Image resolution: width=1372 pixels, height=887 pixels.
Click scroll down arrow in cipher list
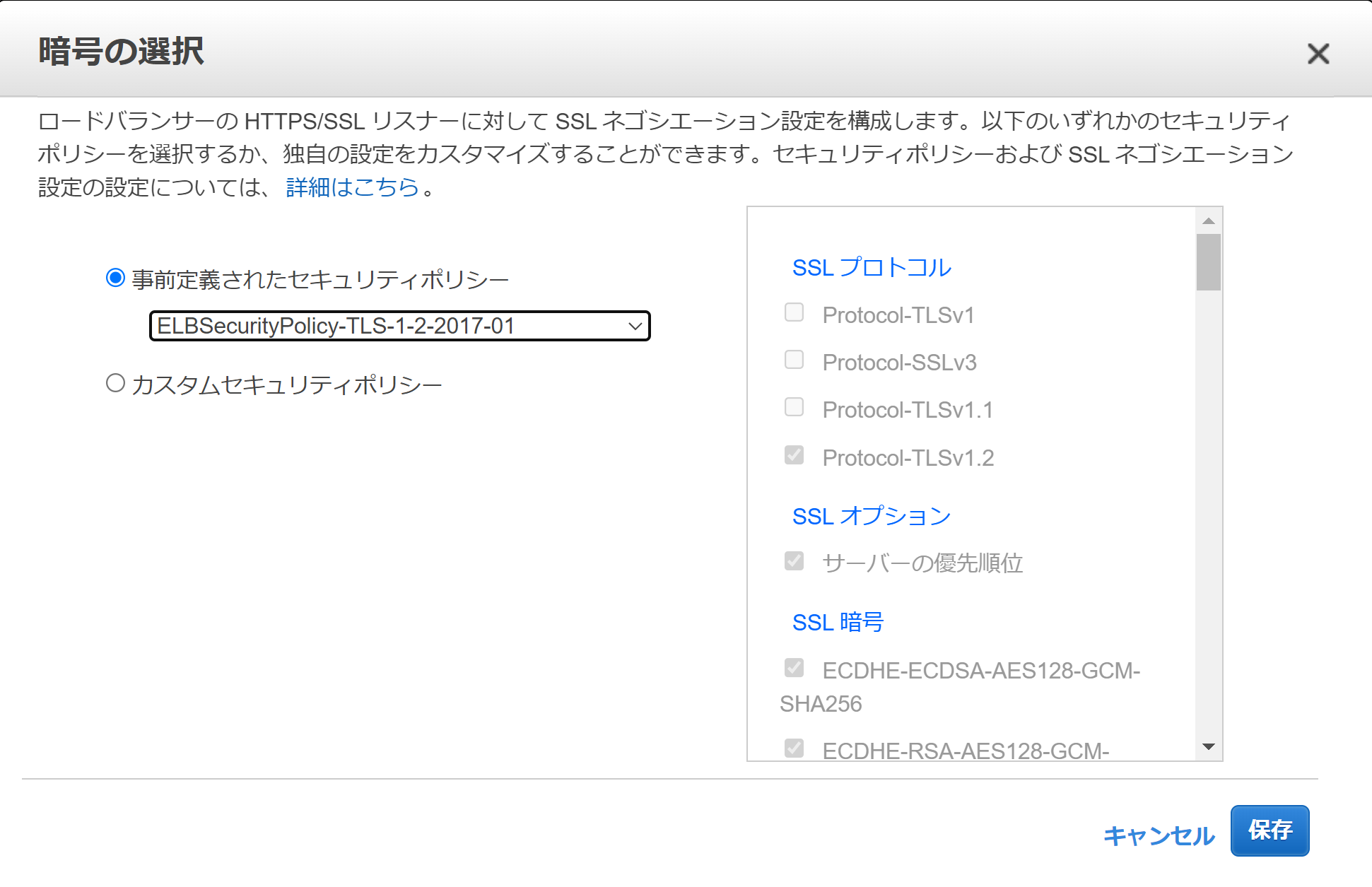coord(1208,747)
